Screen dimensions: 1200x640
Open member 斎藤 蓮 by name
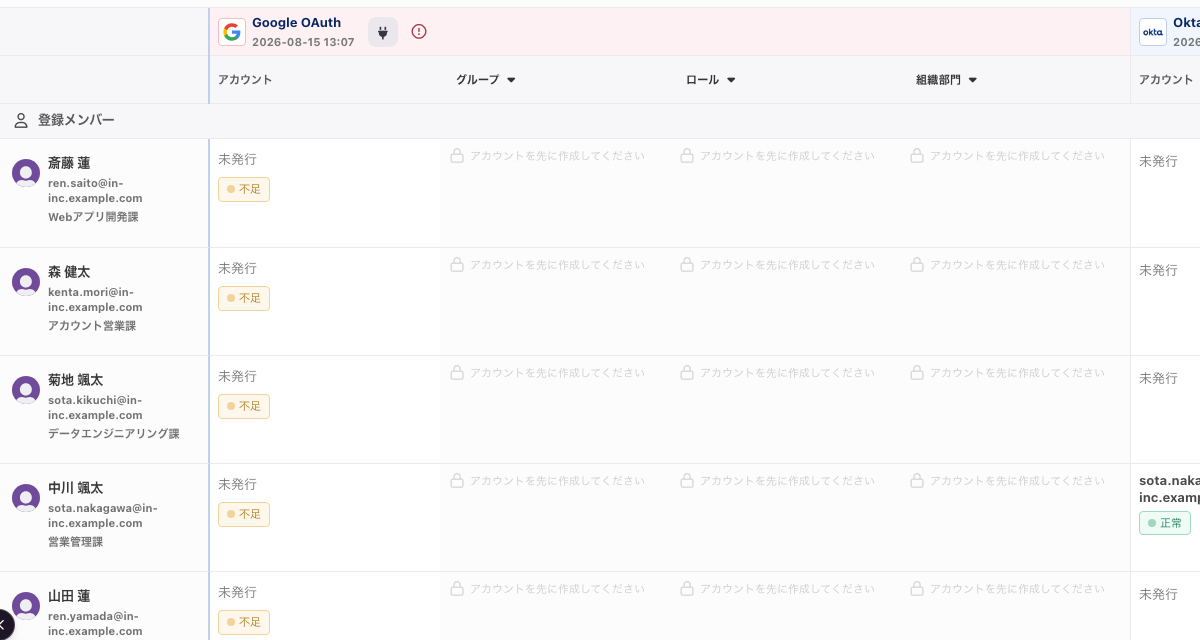69,163
